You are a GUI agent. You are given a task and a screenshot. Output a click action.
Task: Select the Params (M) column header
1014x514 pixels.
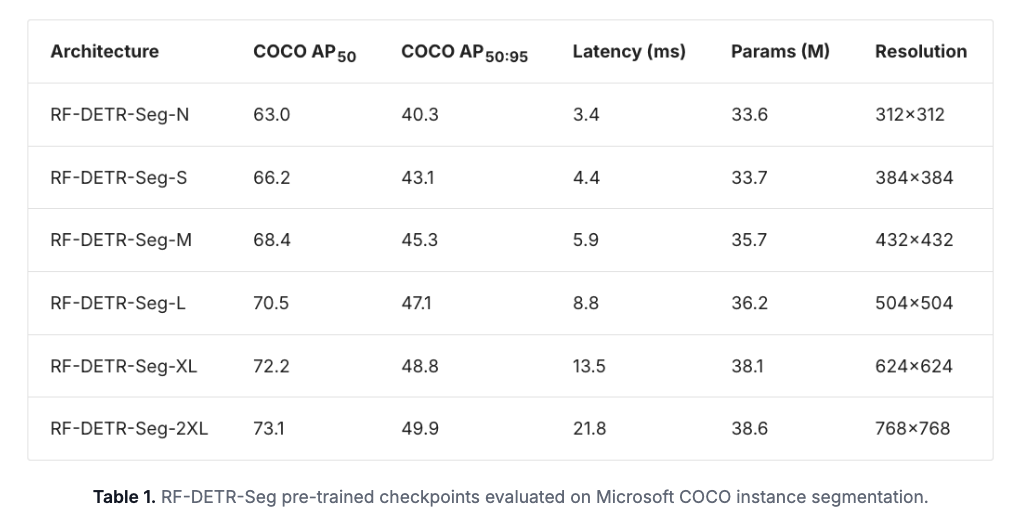[780, 52]
